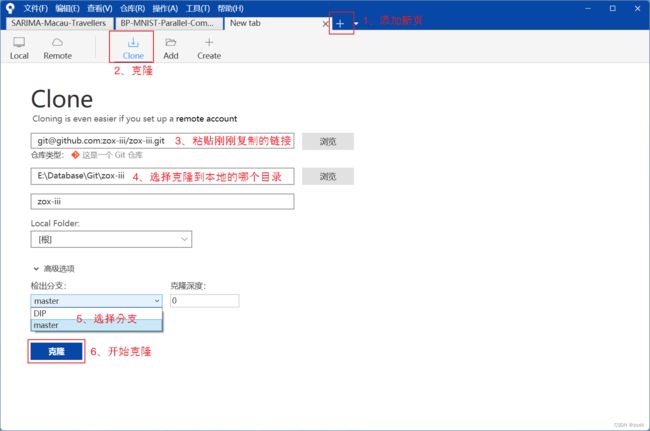Click the git URL source field
This screenshot has width=650, height=431.
coord(162,141)
